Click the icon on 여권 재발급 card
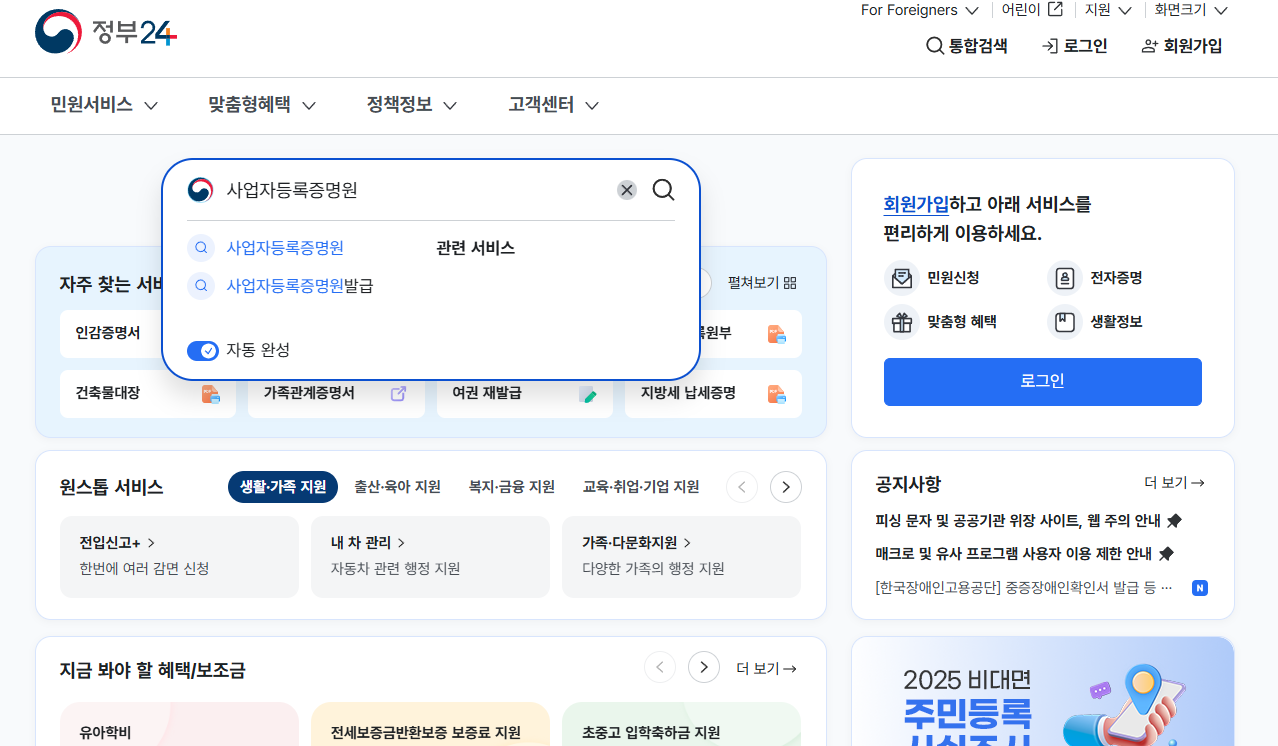Image resolution: width=1278 pixels, height=746 pixels. (588, 394)
